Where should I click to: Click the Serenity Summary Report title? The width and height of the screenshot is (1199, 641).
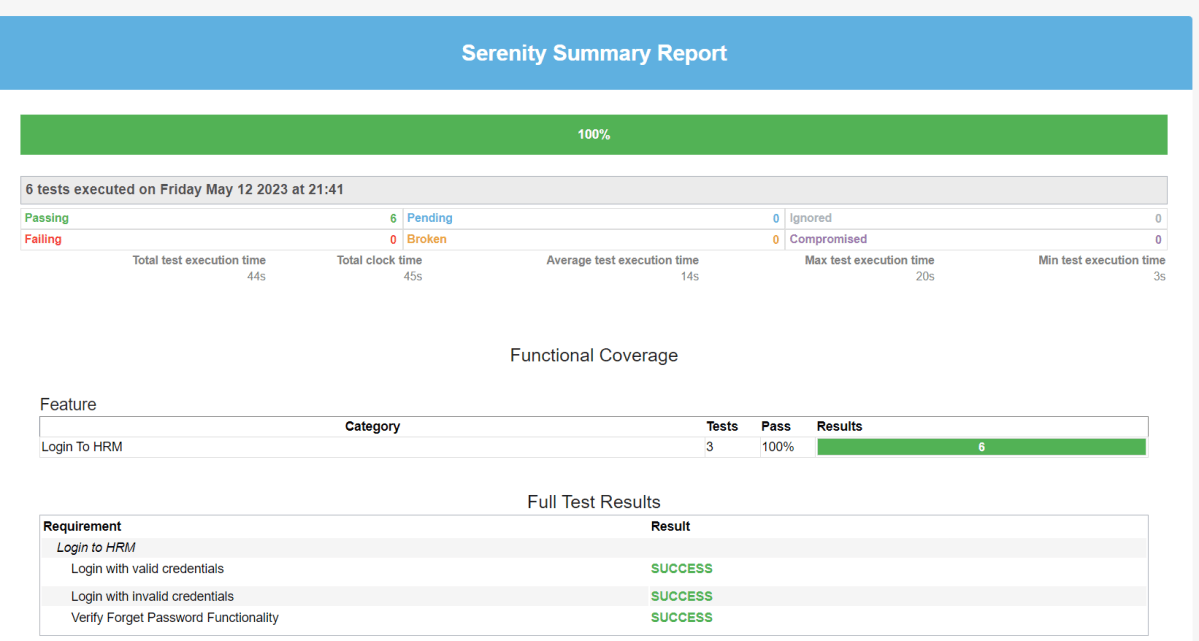(x=594, y=54)
